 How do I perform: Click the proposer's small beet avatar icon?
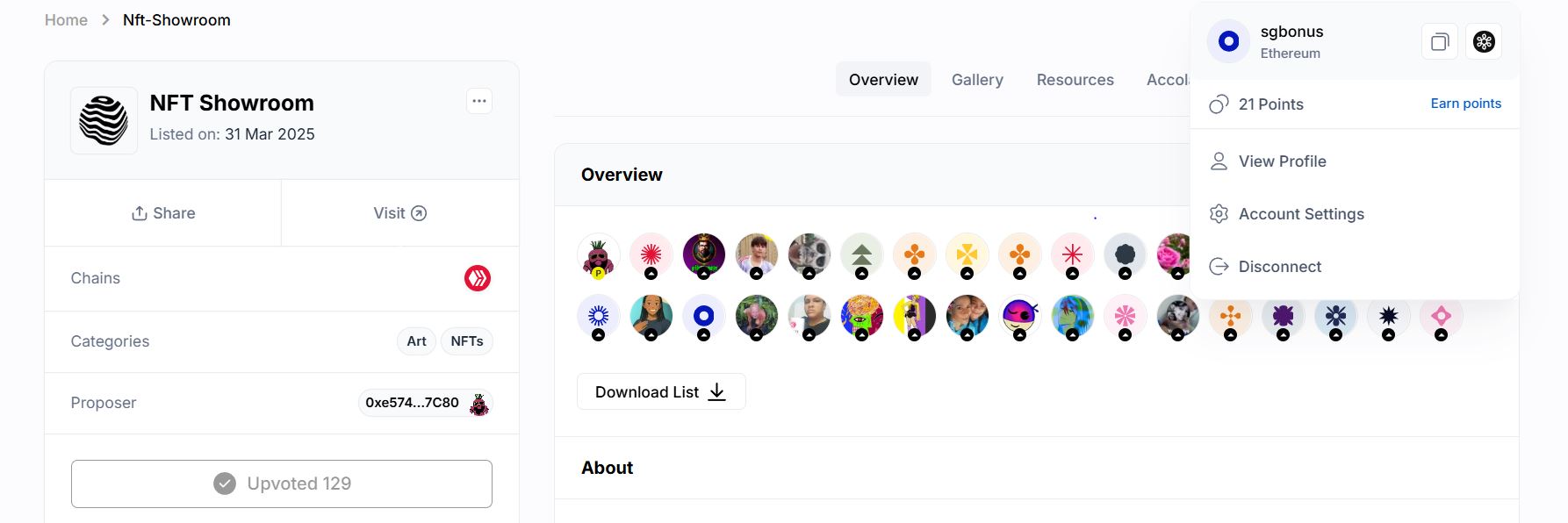coord(479,404)
